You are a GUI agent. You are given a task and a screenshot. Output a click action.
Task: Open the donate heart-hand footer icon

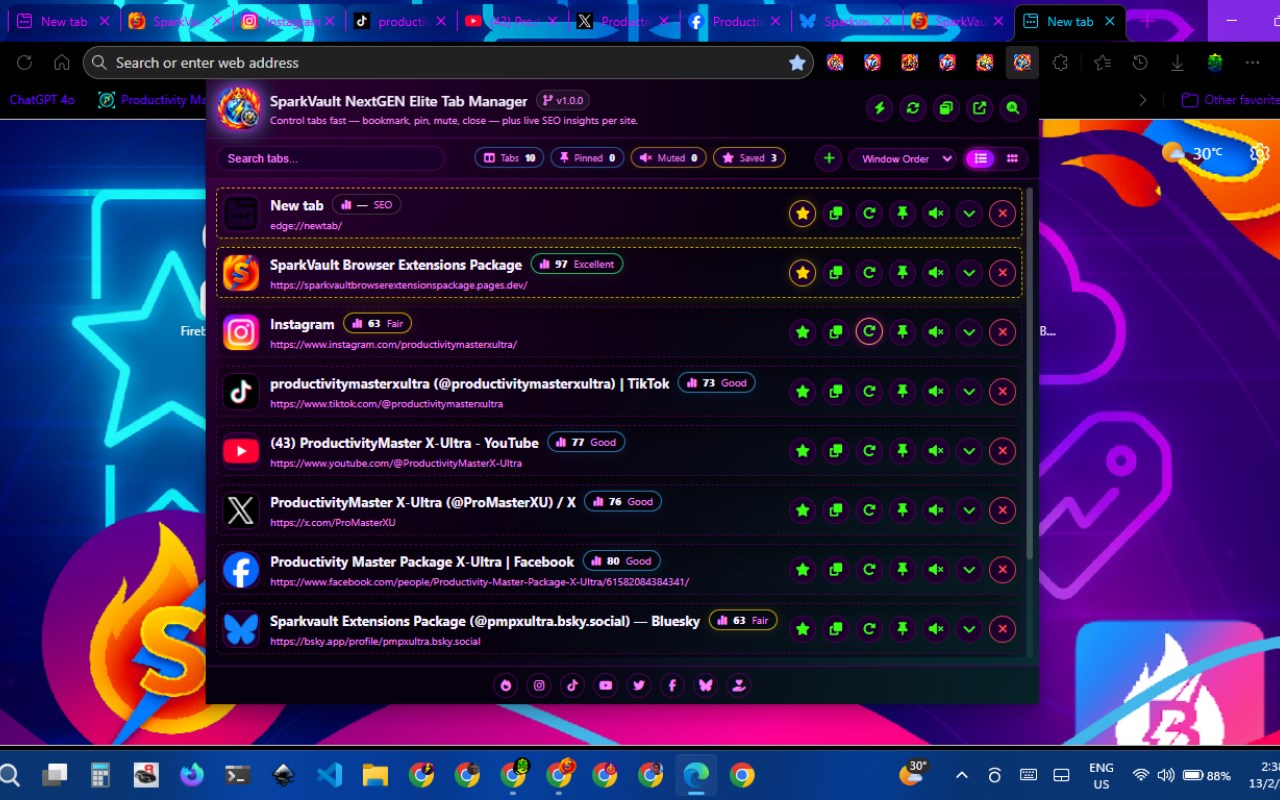point(739,685)
